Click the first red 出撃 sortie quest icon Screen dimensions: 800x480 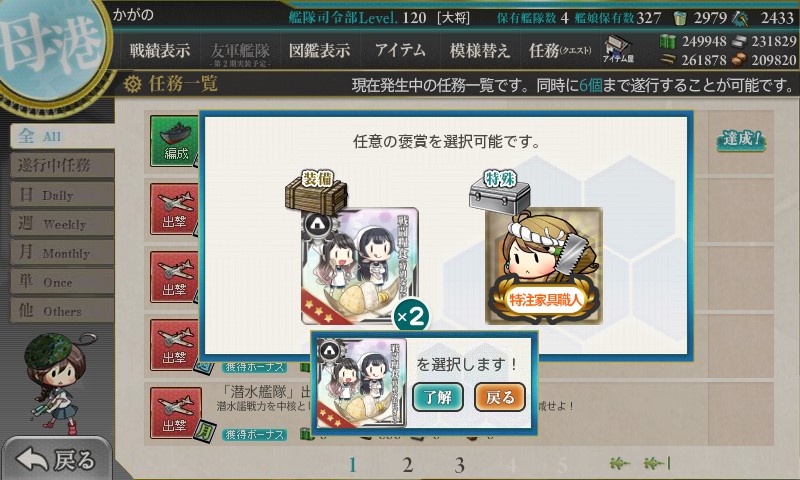click(x=174, y=209)
